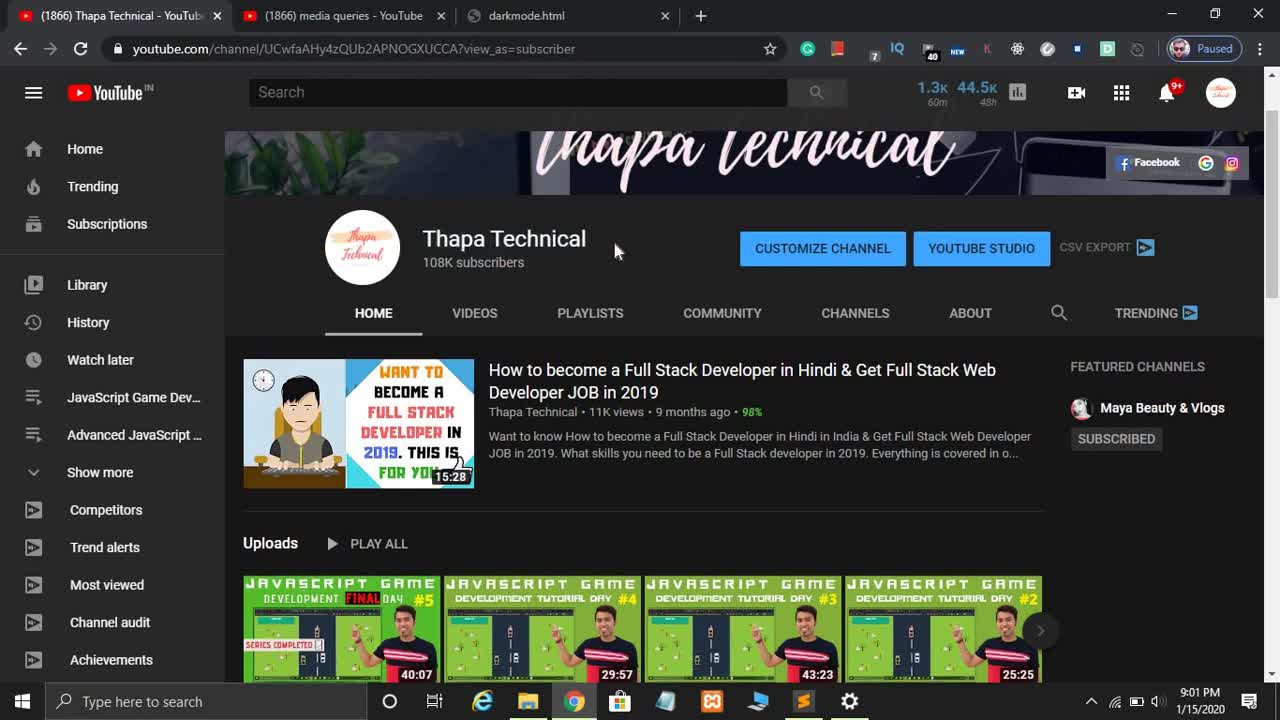This screenshot has width=1280, height=720.
Task: Click the channel search magnifier icon
Action: pyautogui.click(x=1059, y=313)
